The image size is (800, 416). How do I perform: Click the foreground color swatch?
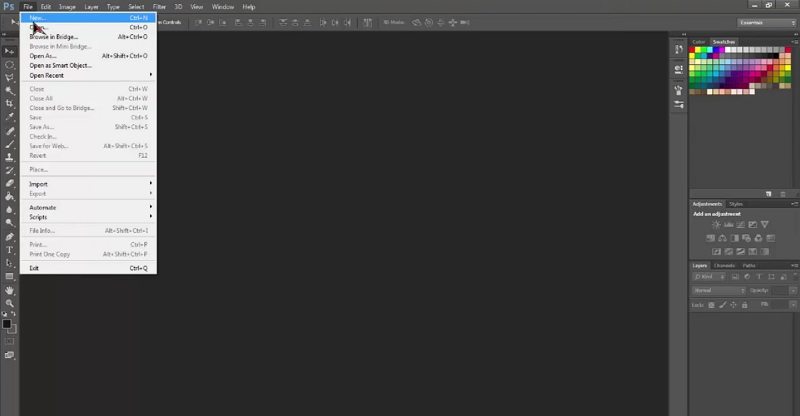7,324
